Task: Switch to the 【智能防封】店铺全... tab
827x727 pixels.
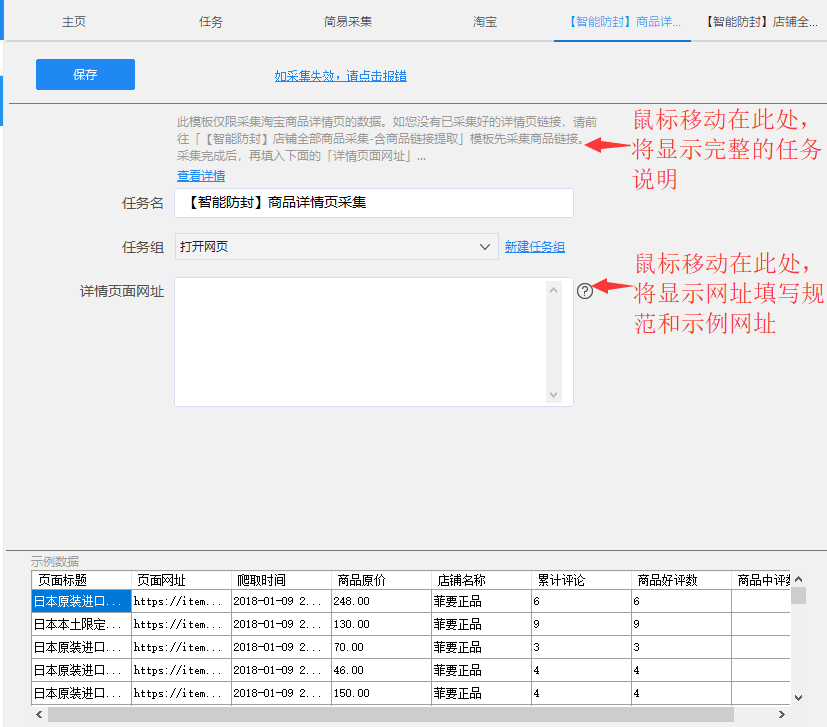Action: [759, 22]
